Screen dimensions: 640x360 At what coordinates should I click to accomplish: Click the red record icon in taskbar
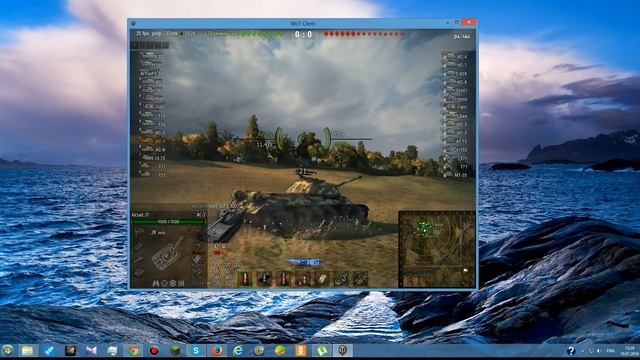tap(154, 350)
